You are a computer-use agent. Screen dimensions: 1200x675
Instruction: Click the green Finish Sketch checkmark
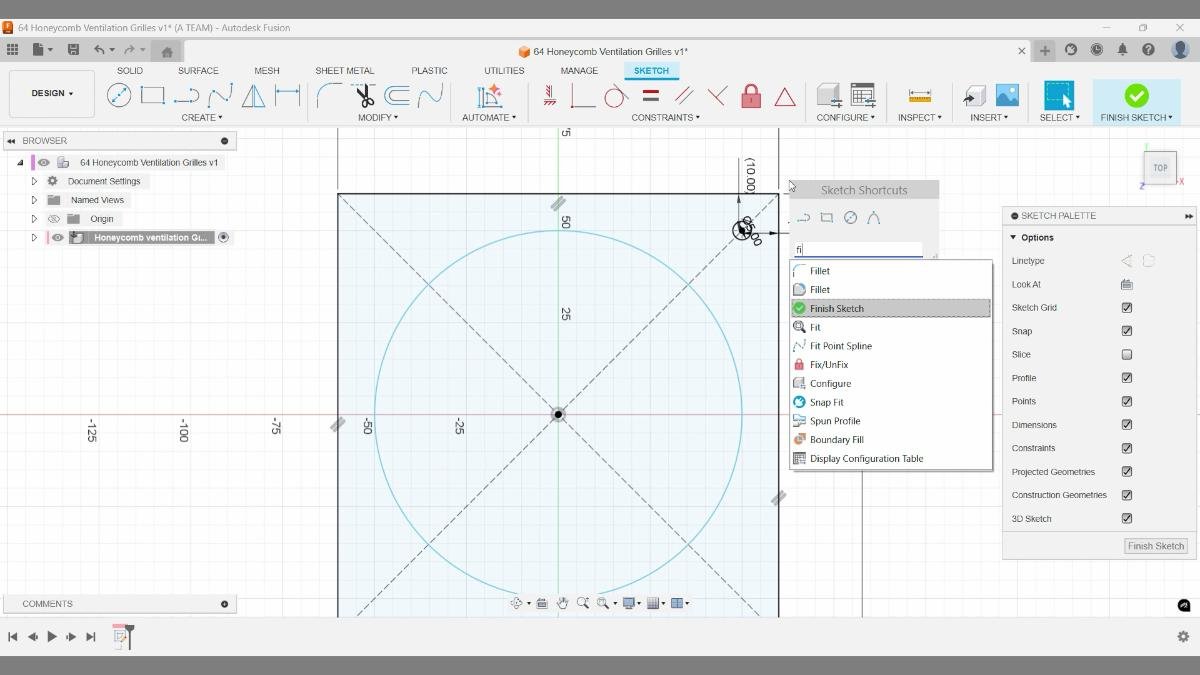click(1136, 95)
